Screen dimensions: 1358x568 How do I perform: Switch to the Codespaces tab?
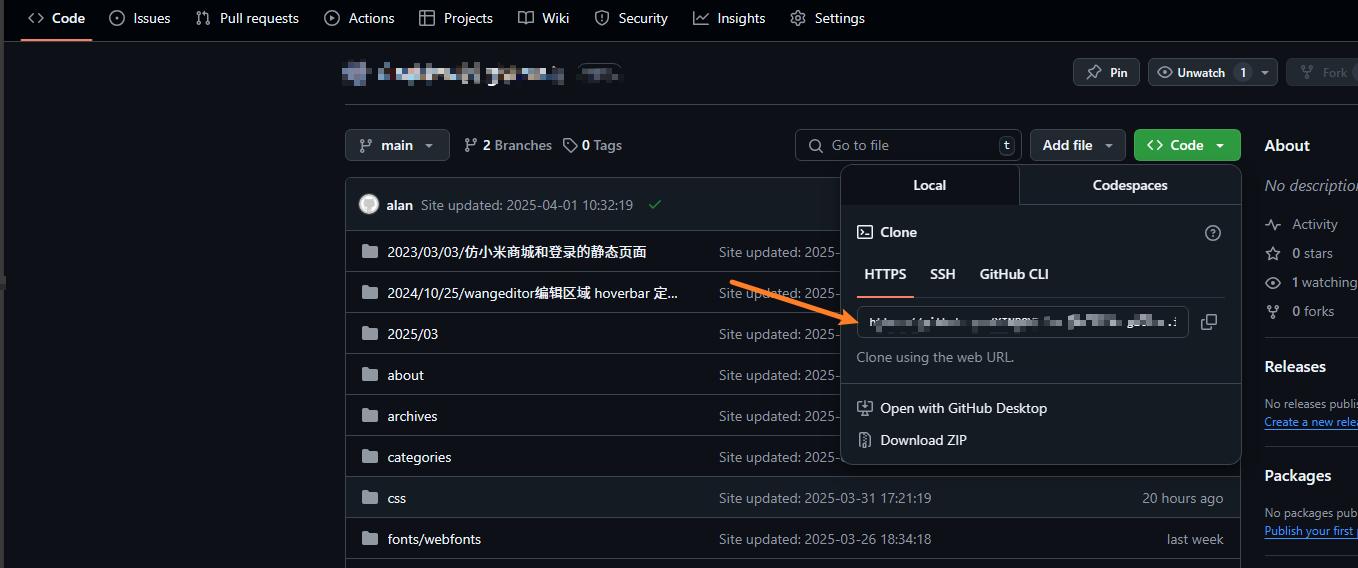coord(1130,185)
